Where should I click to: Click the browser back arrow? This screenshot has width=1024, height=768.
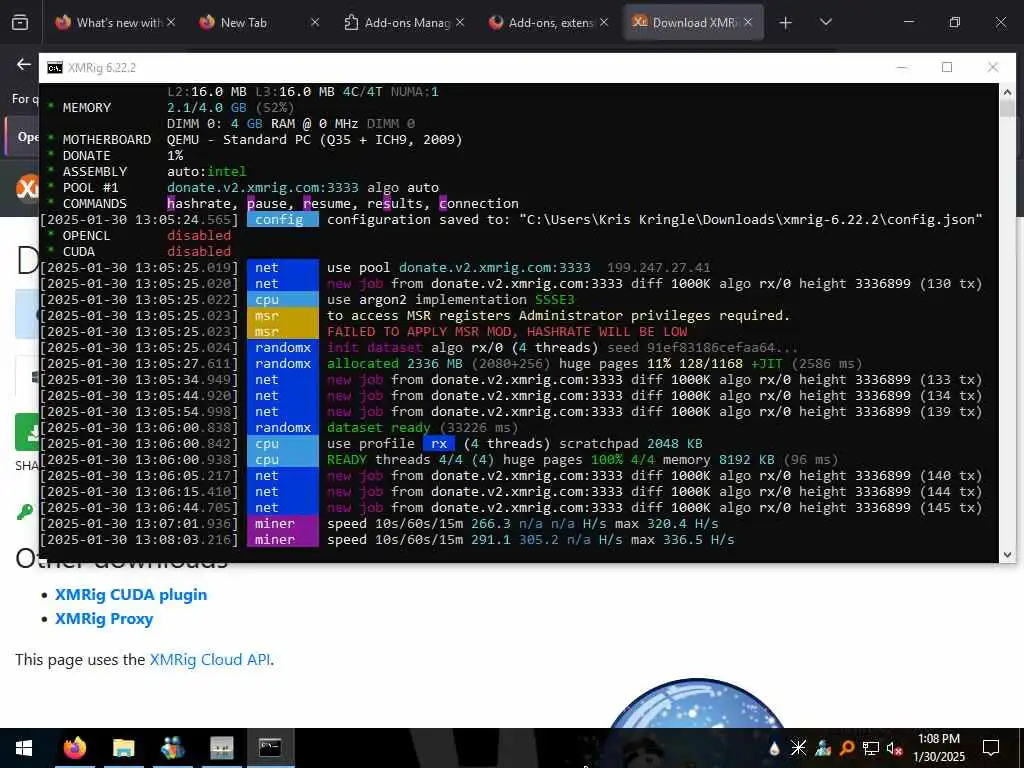coord(24,64)
